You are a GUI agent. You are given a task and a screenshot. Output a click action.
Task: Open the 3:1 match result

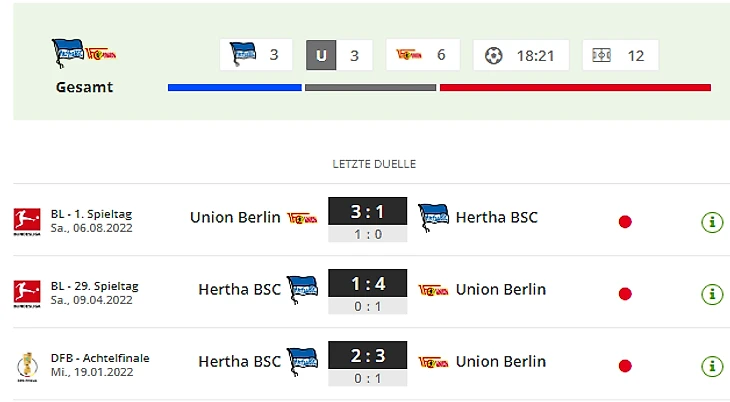click(367, 212)
